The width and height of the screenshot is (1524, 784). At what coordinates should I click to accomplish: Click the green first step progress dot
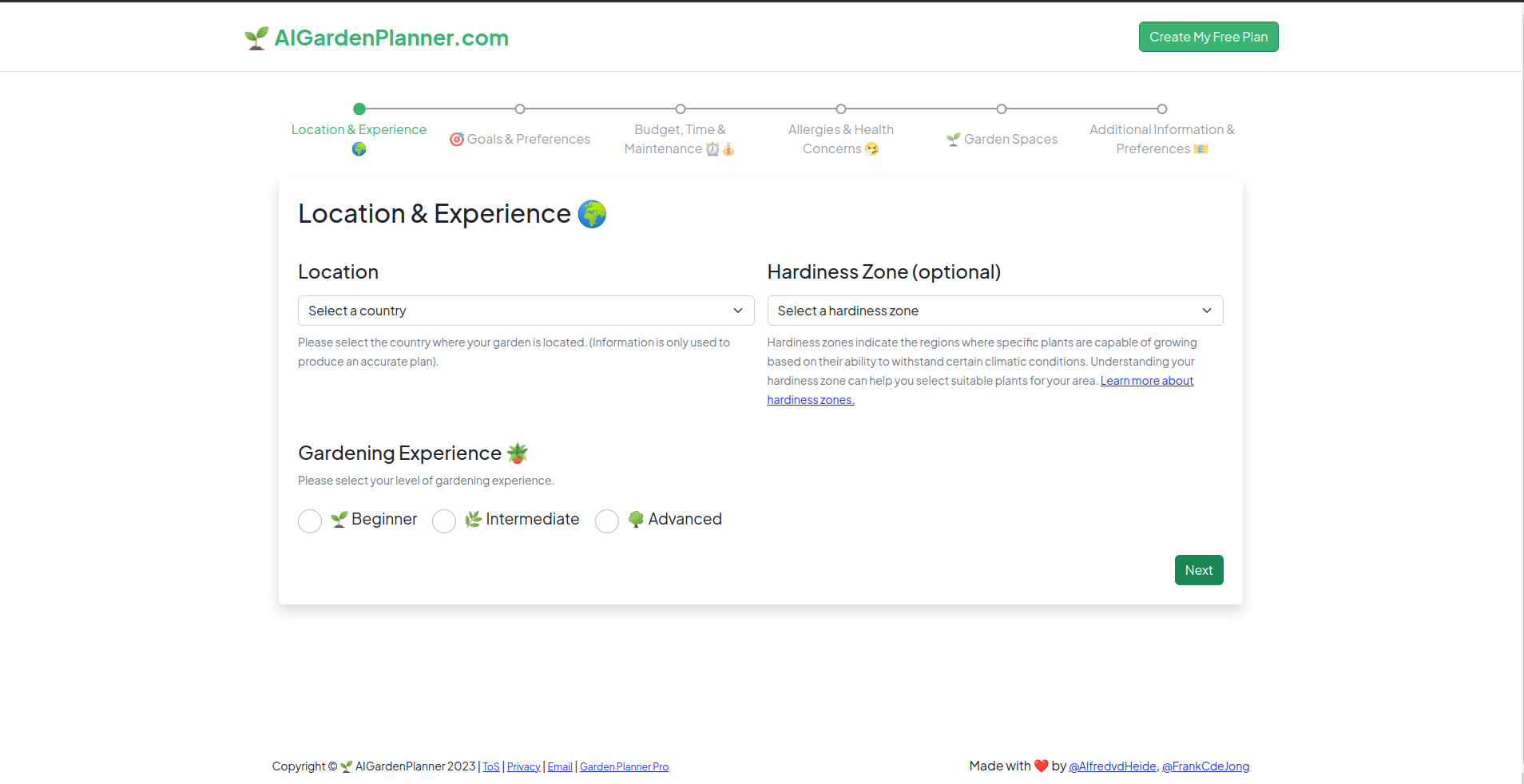click(359, 109)
